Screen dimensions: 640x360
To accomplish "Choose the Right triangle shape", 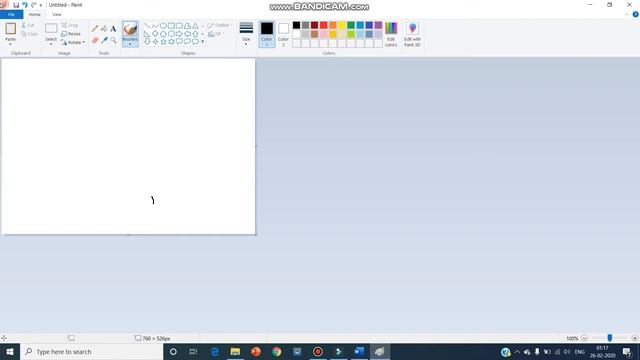I will tap(147, 34).
